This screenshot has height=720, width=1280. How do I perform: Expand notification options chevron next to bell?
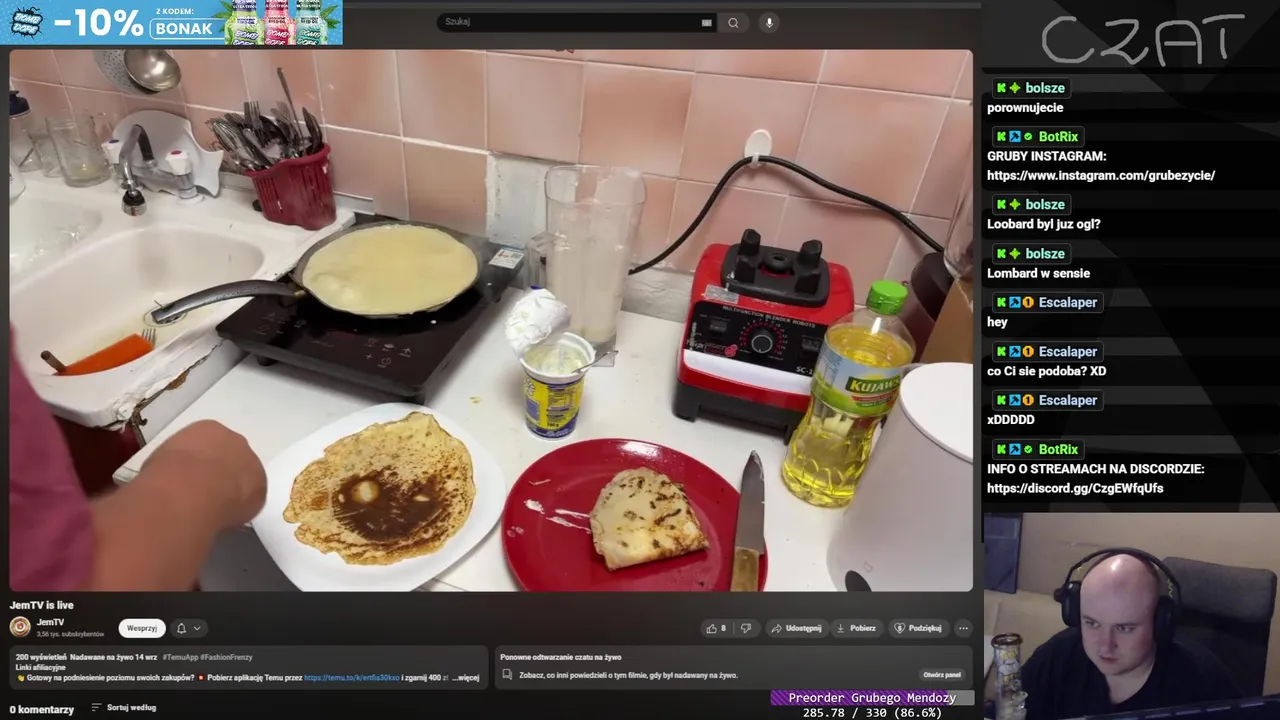pyautogui.click(x=197, y=628)
